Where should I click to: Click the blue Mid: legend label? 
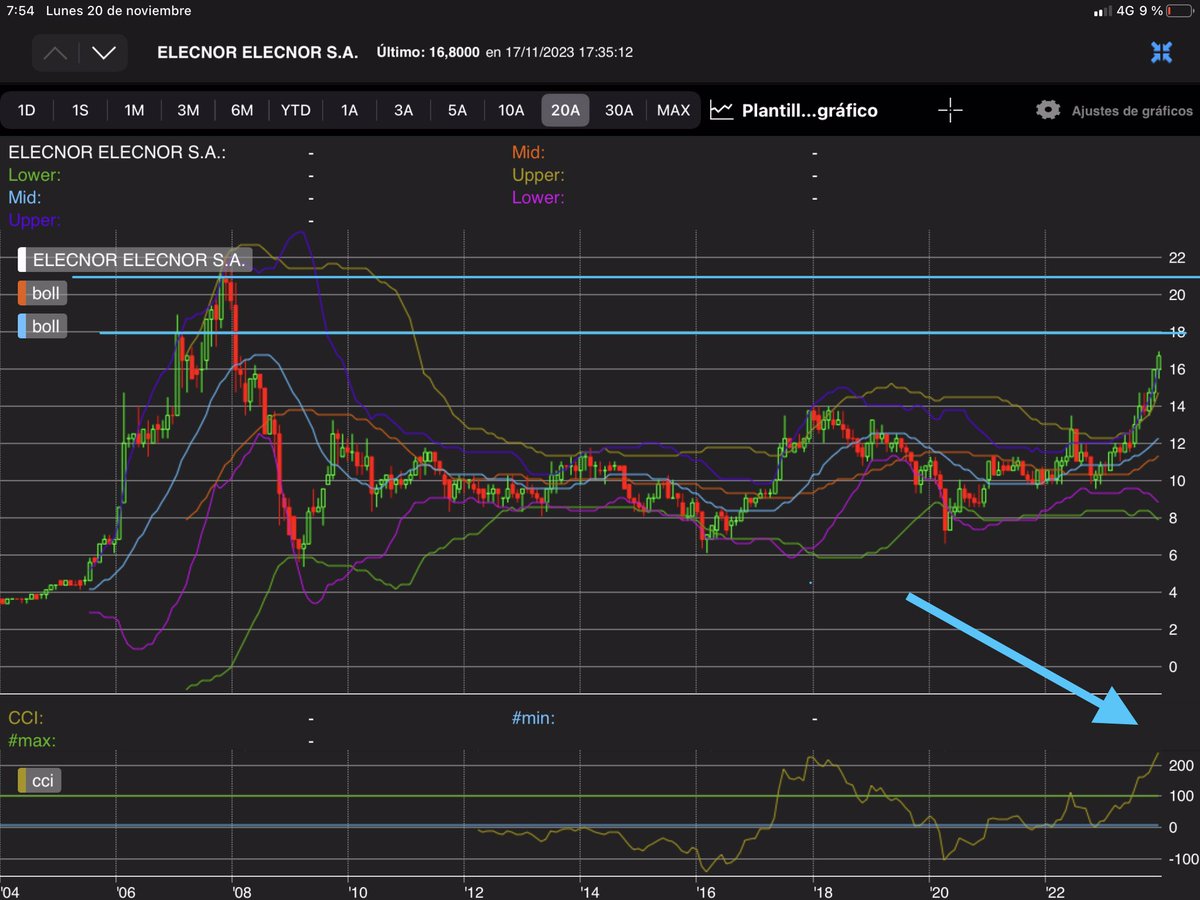[25, 198]
